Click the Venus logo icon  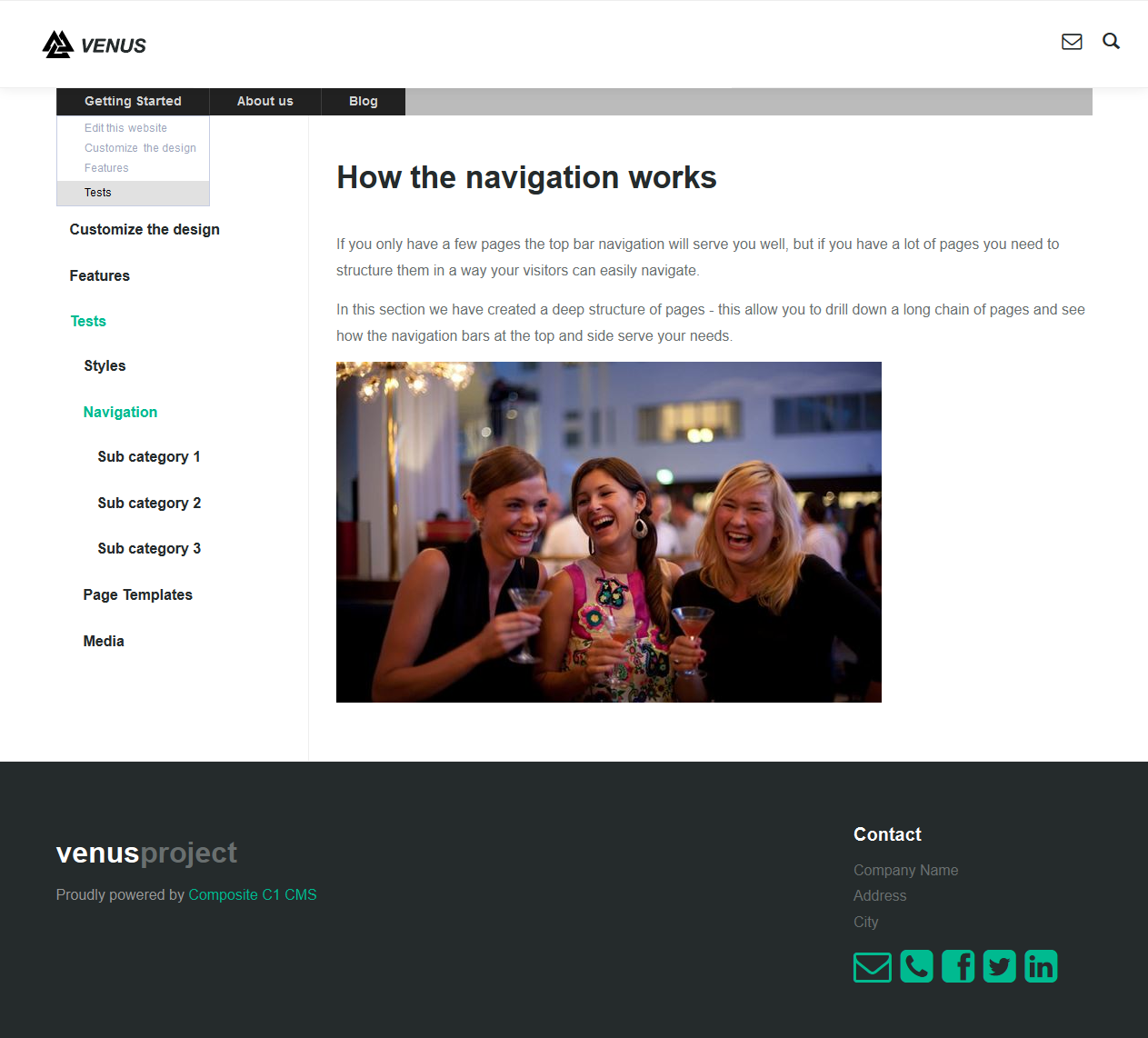[x=58, y=45]
